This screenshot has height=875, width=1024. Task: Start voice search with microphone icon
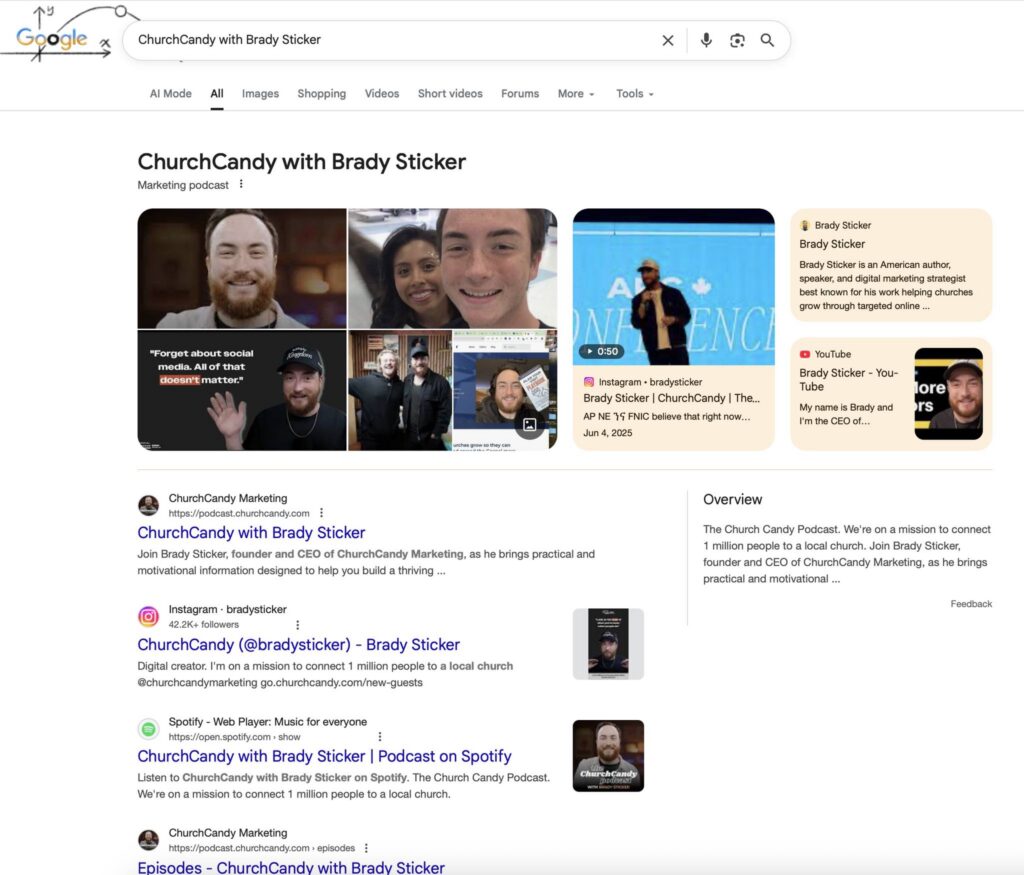tap(706, 40)
